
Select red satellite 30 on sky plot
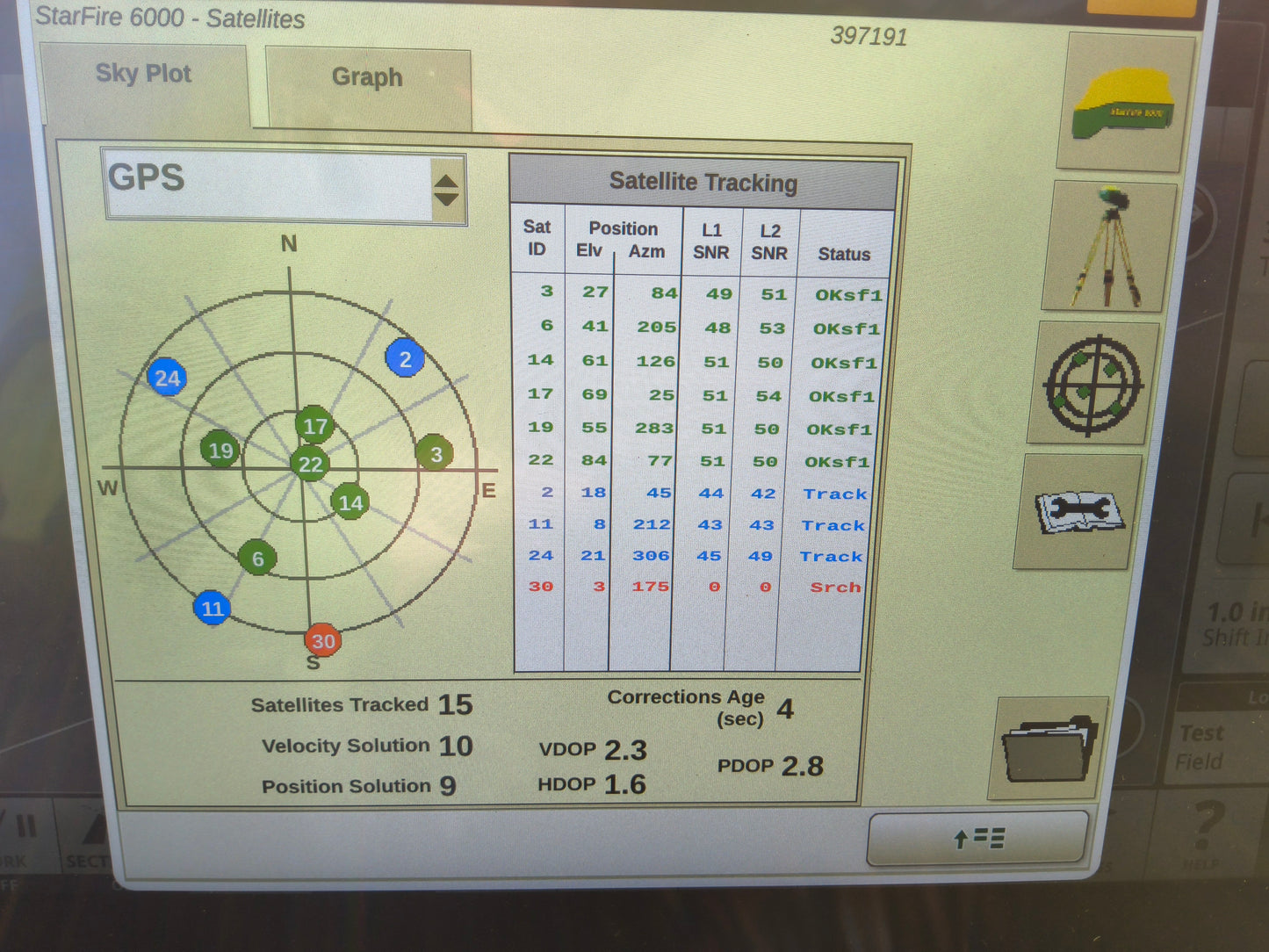pyautogui.click(x=322, y=640)
